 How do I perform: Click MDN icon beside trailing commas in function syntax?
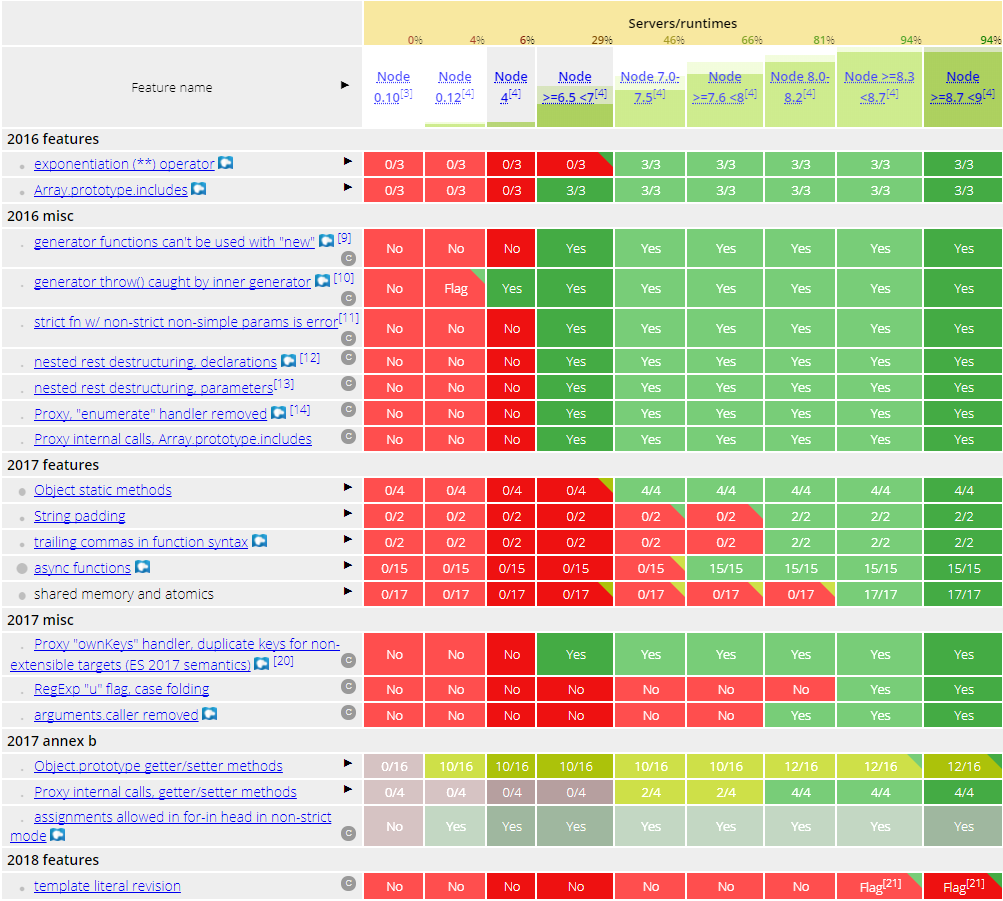click(x=259, y=541)
